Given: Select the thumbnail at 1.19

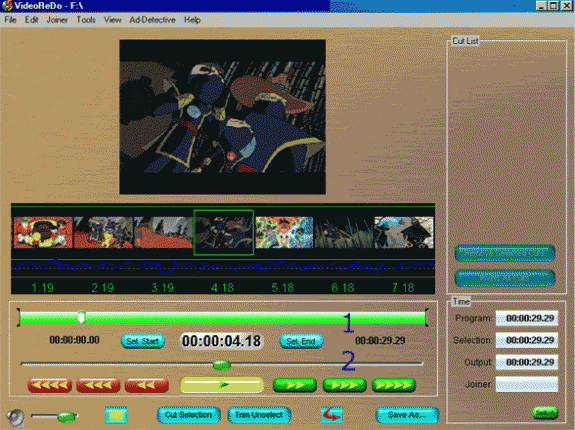Looking at the screenshot, I should [x=43, y=232].
